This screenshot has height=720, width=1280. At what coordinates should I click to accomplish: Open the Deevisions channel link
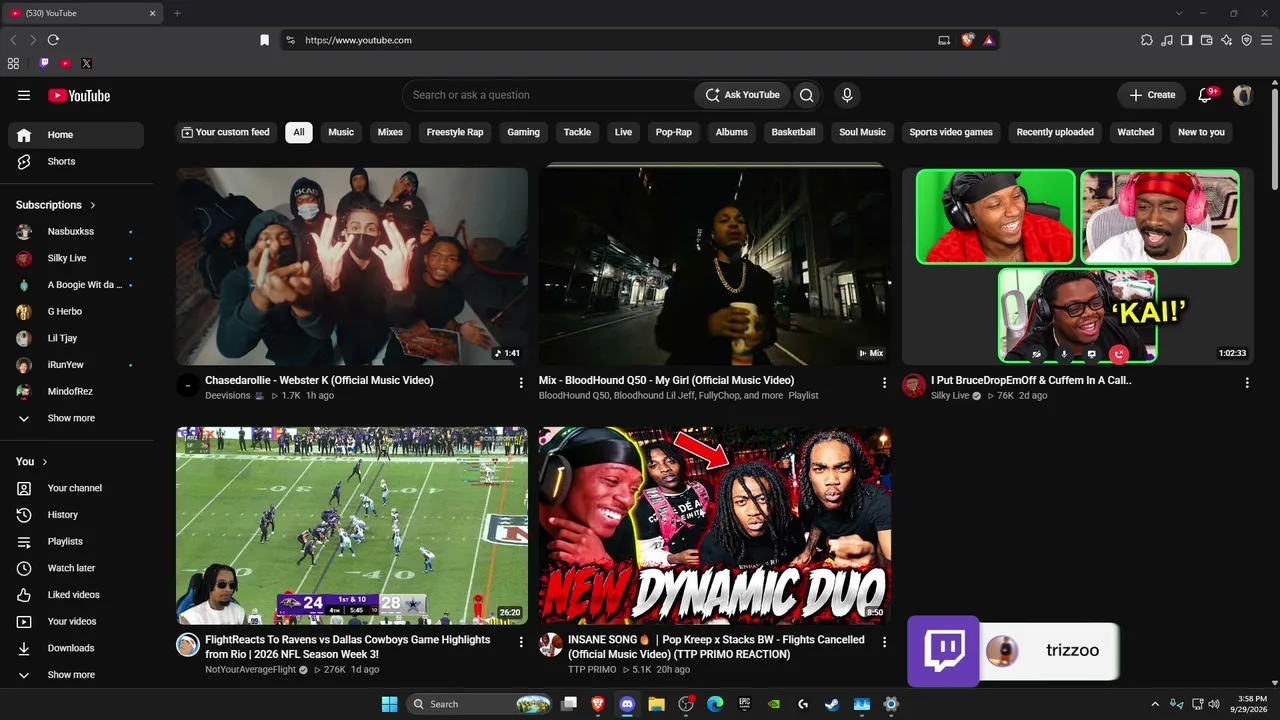click(x=229, y=396)
